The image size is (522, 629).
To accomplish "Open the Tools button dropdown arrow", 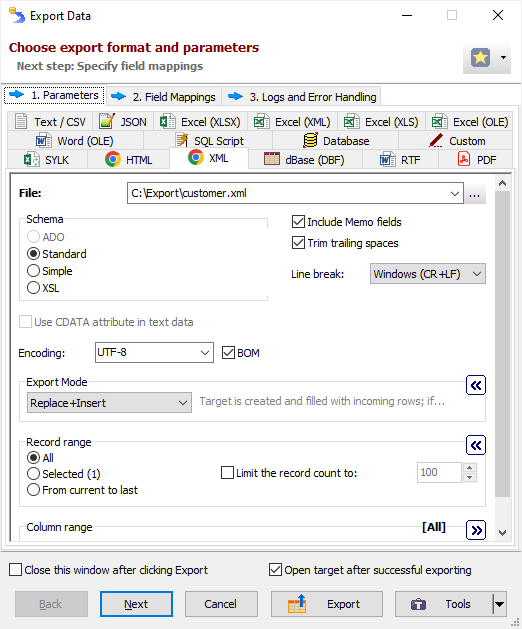I will coord(500,604).
